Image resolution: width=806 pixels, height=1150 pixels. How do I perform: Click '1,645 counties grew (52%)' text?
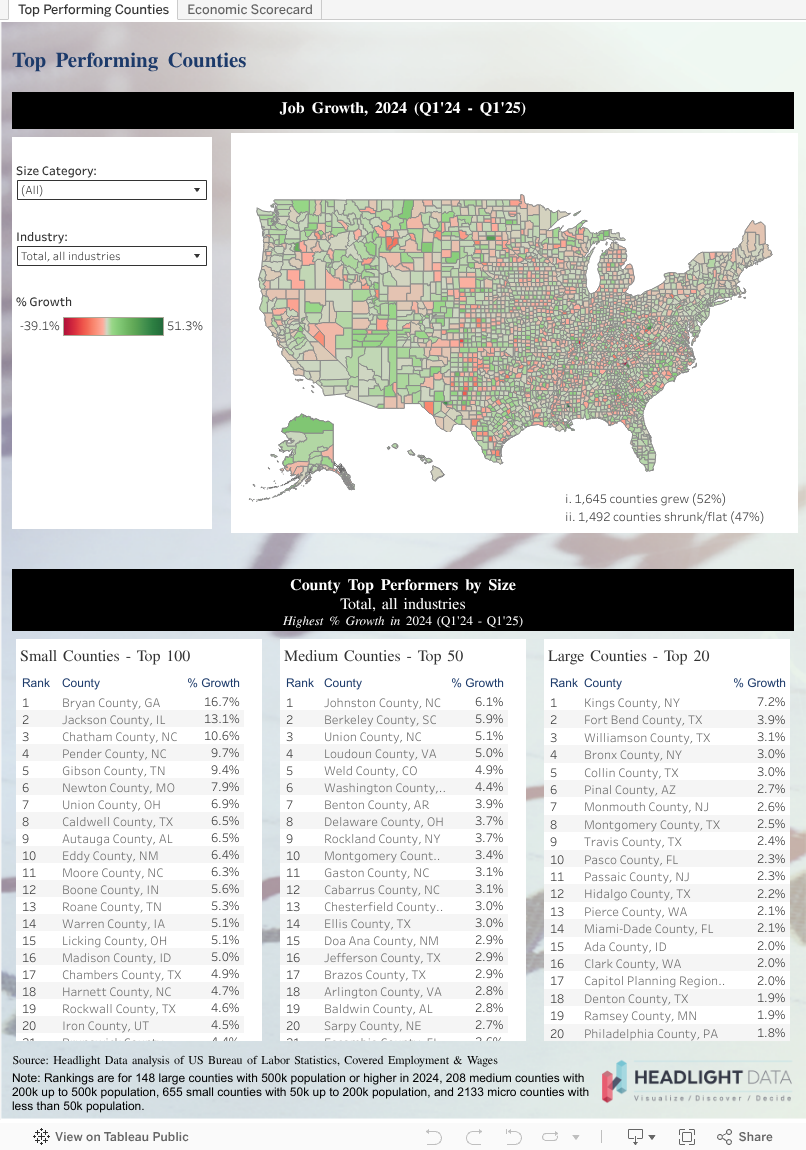(x=645, y=499)
